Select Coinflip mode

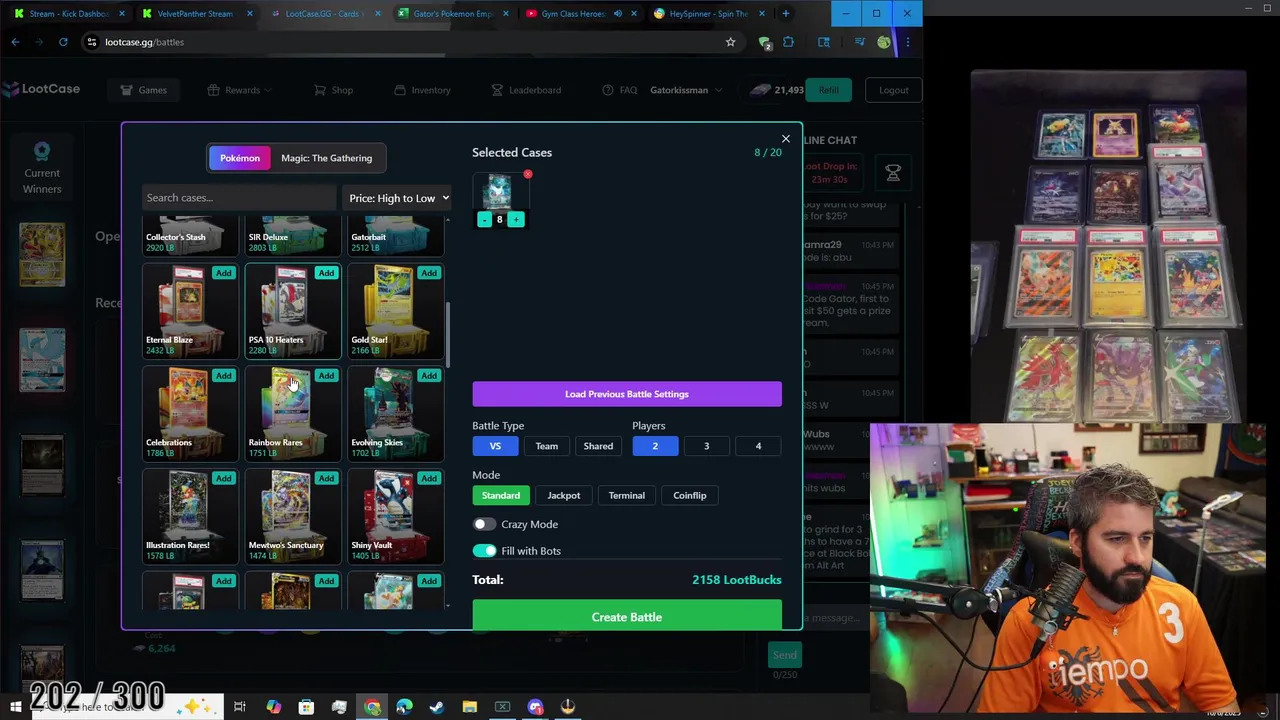pyautogui.click(x=690, y=496)
